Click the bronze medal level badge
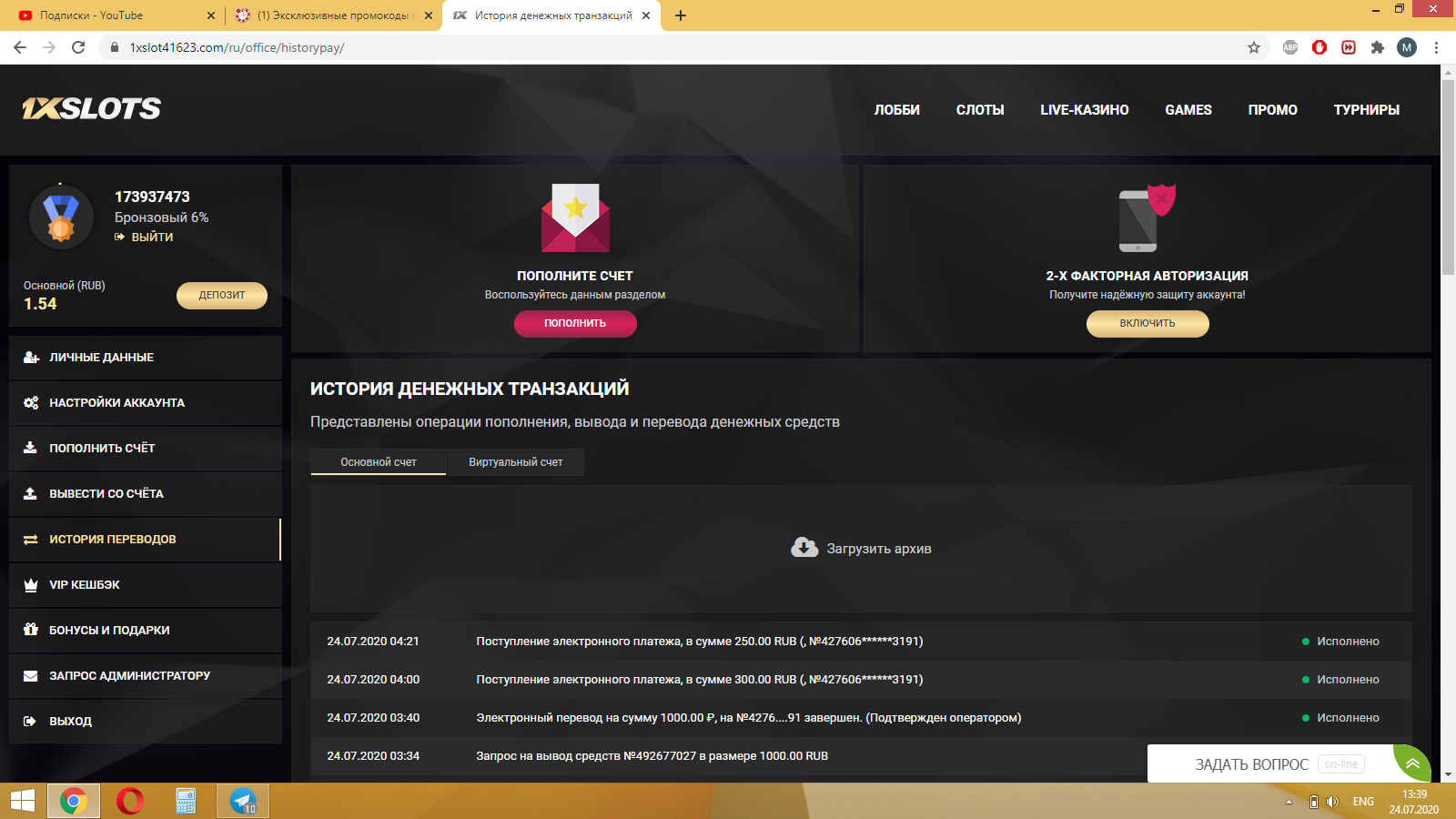 [x=61, y=217]
